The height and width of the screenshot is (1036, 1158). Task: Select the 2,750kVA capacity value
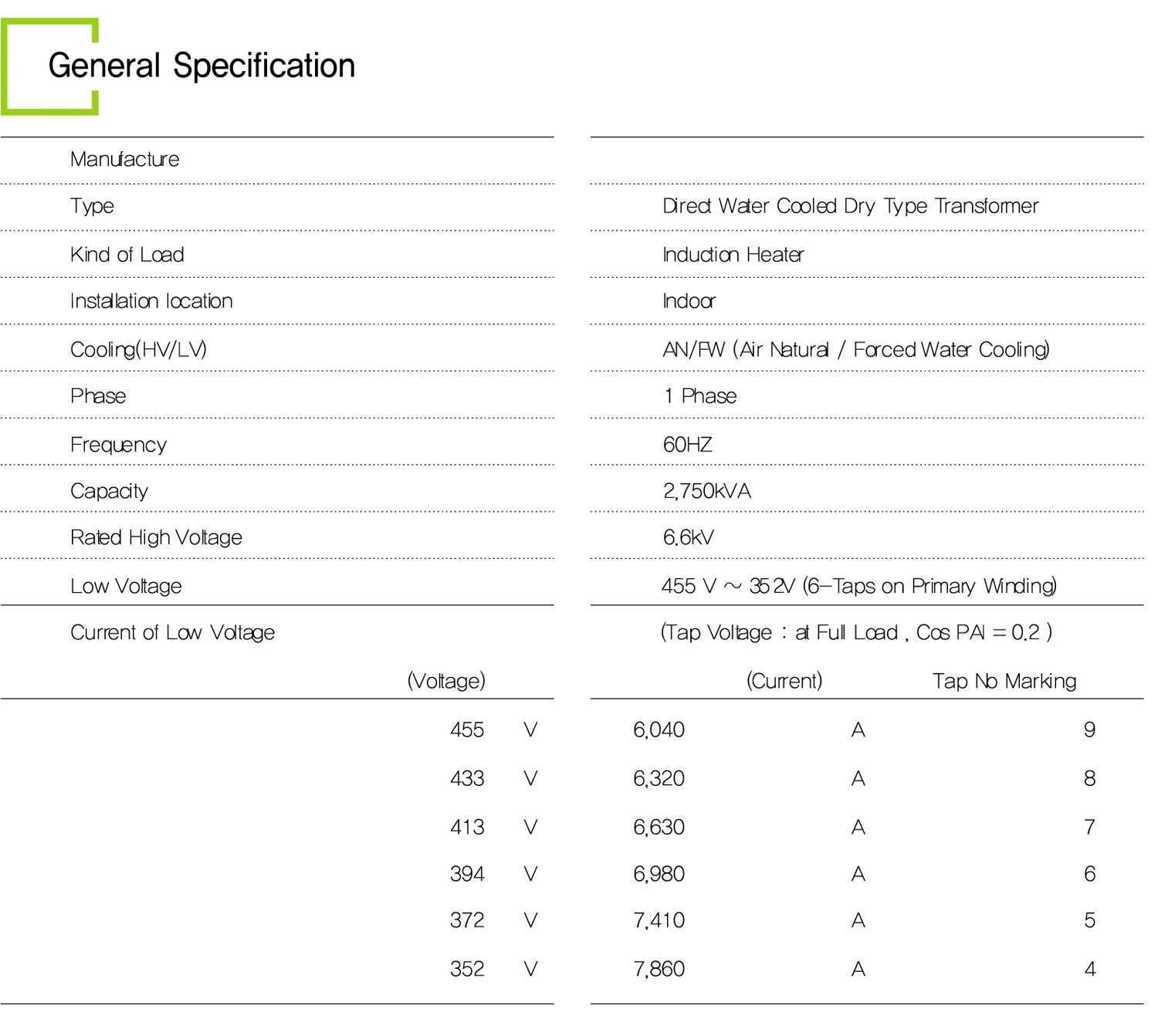[706, 491]
